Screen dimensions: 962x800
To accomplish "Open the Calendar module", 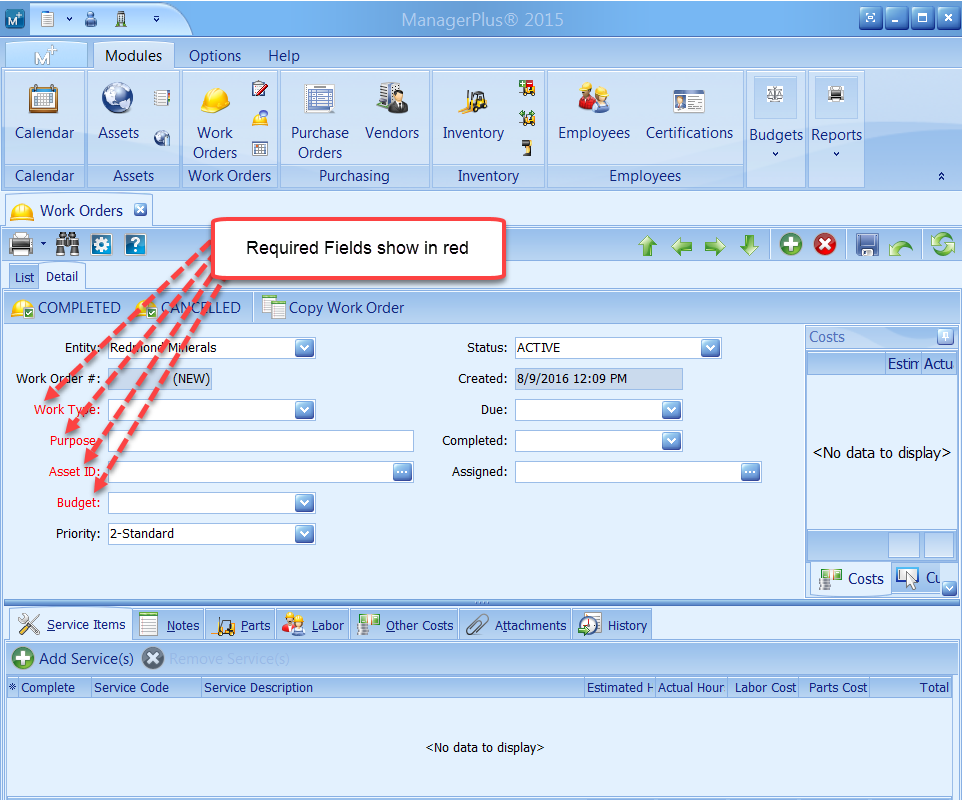I will 44,112.
